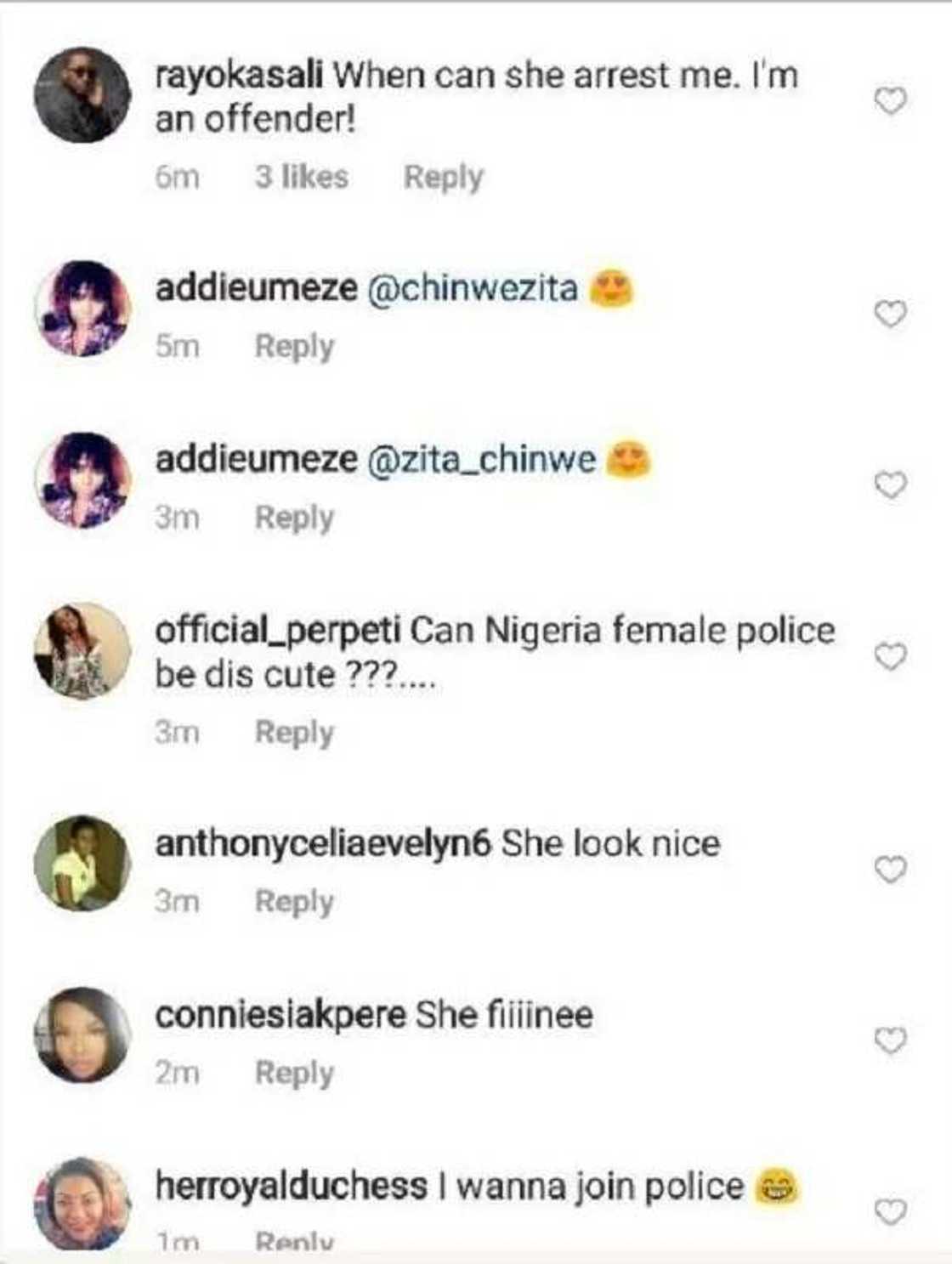Open the herroyalduchess username
The image size is (952, 1264).
pos(291,1186)
